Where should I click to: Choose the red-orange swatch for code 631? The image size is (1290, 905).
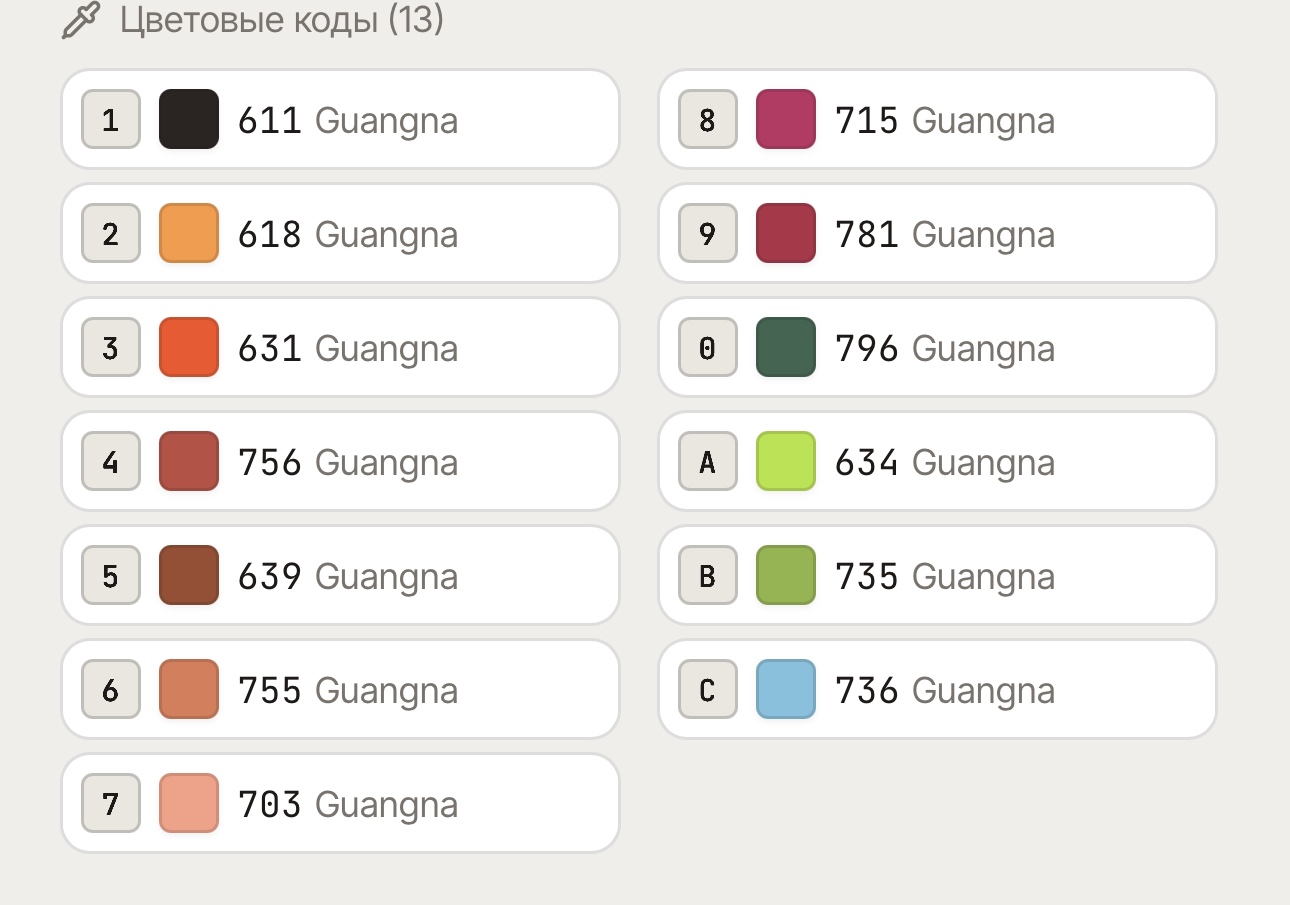pos(189,347)
